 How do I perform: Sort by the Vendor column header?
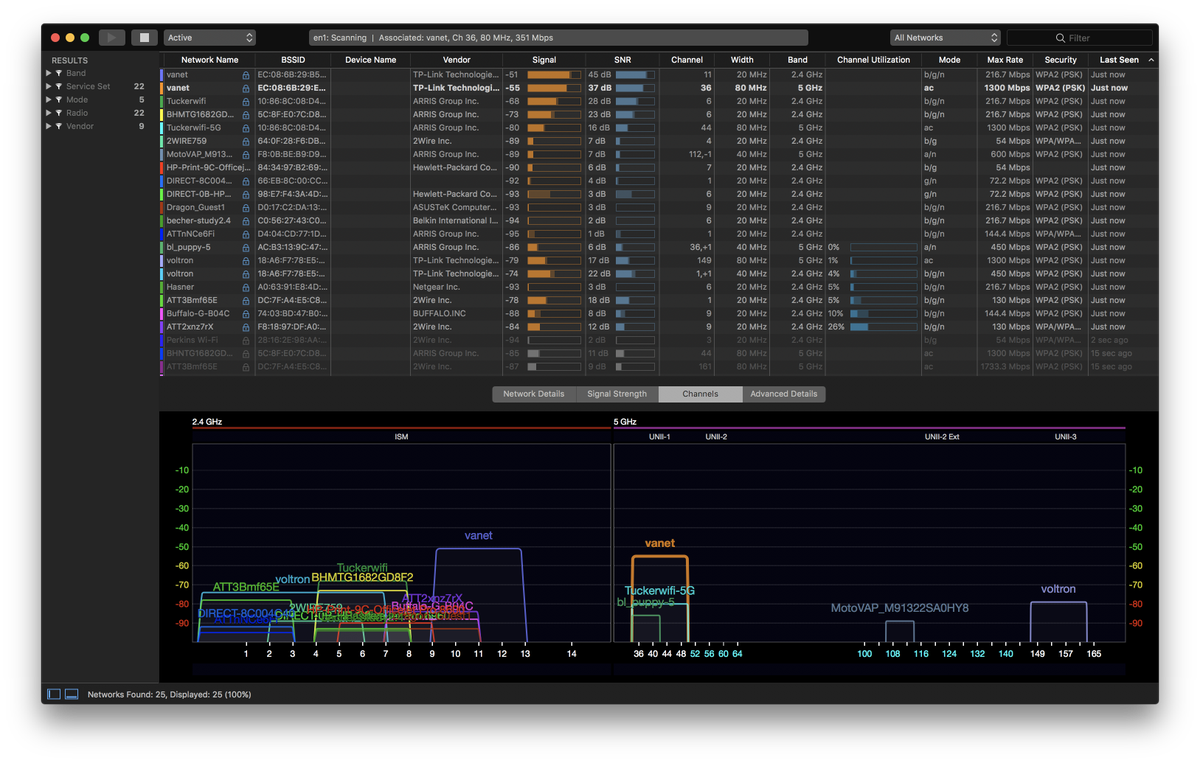coord(456,60)
